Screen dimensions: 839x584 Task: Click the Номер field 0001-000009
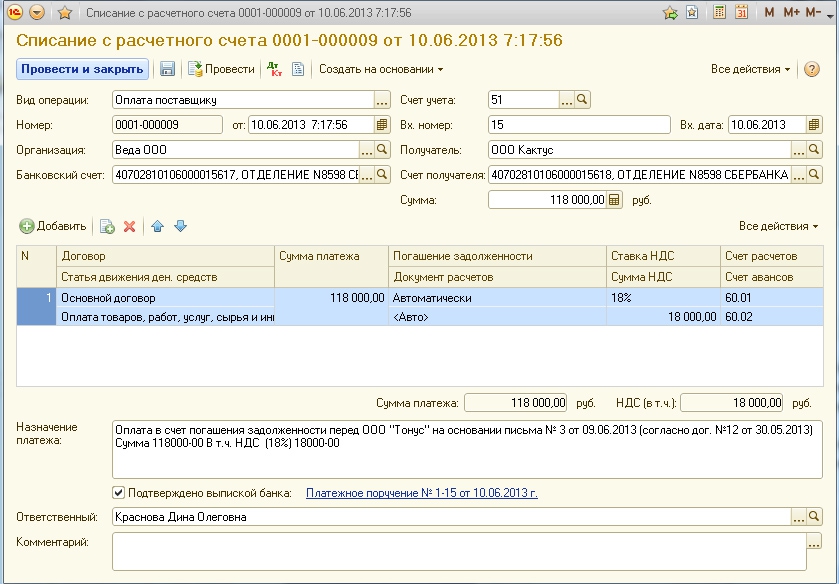[x=167, y=125]
